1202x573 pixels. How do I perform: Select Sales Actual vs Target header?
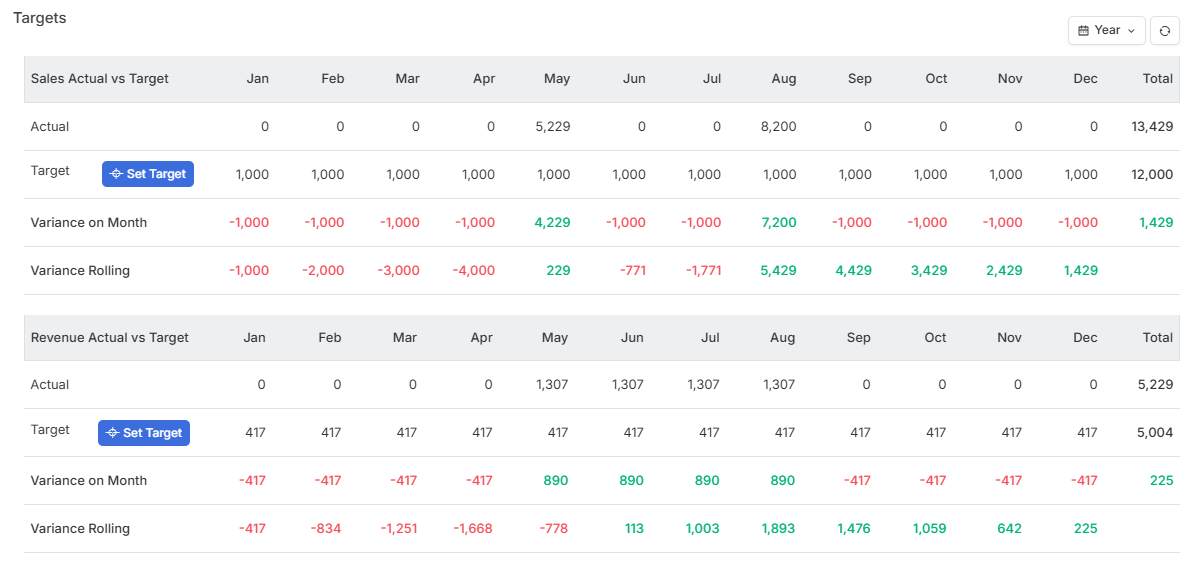click(x=100, y=79)
